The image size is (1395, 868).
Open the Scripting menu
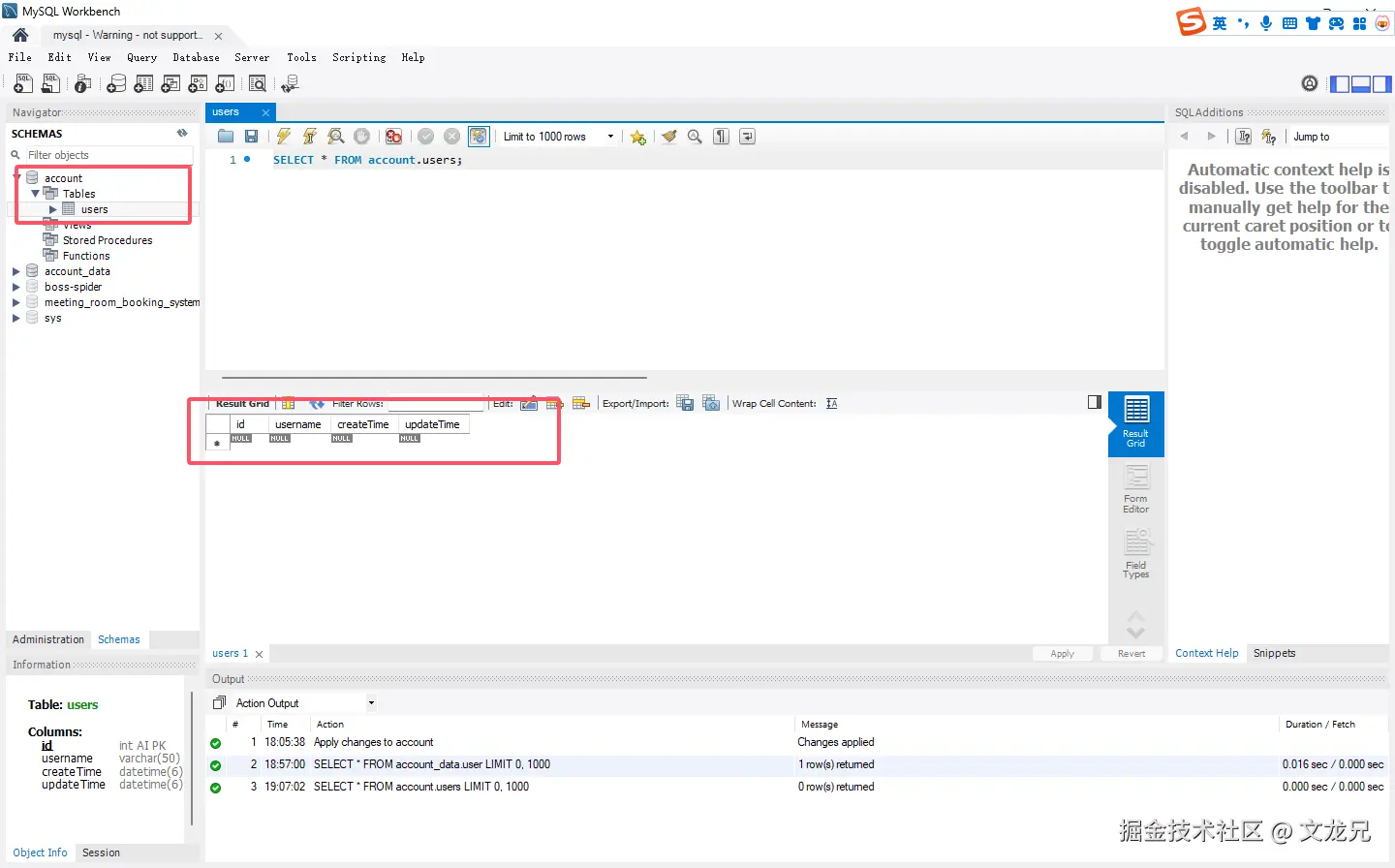(x=358, y=57)
